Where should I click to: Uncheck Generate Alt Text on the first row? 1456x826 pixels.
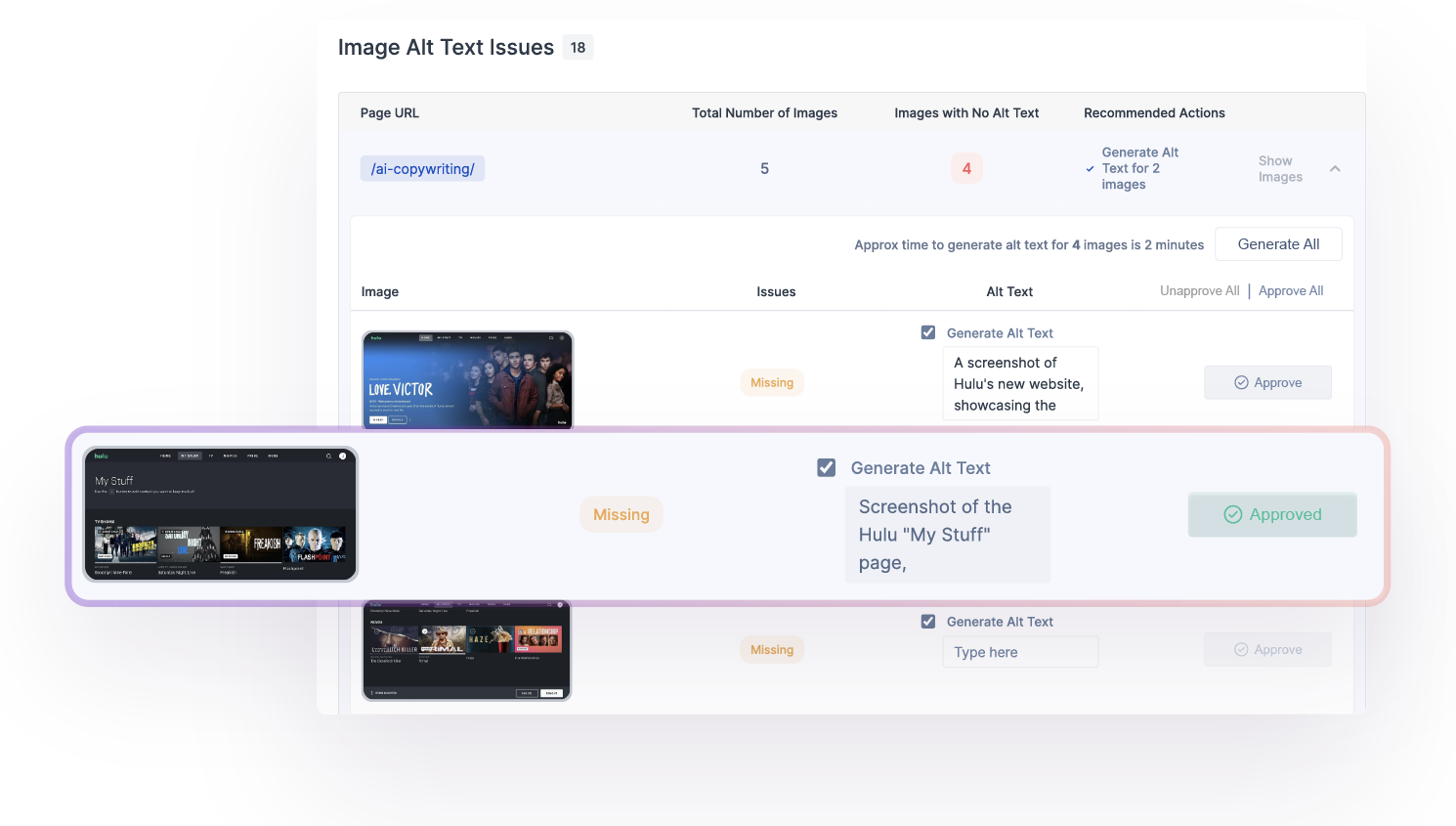click(x=927, y=332)
